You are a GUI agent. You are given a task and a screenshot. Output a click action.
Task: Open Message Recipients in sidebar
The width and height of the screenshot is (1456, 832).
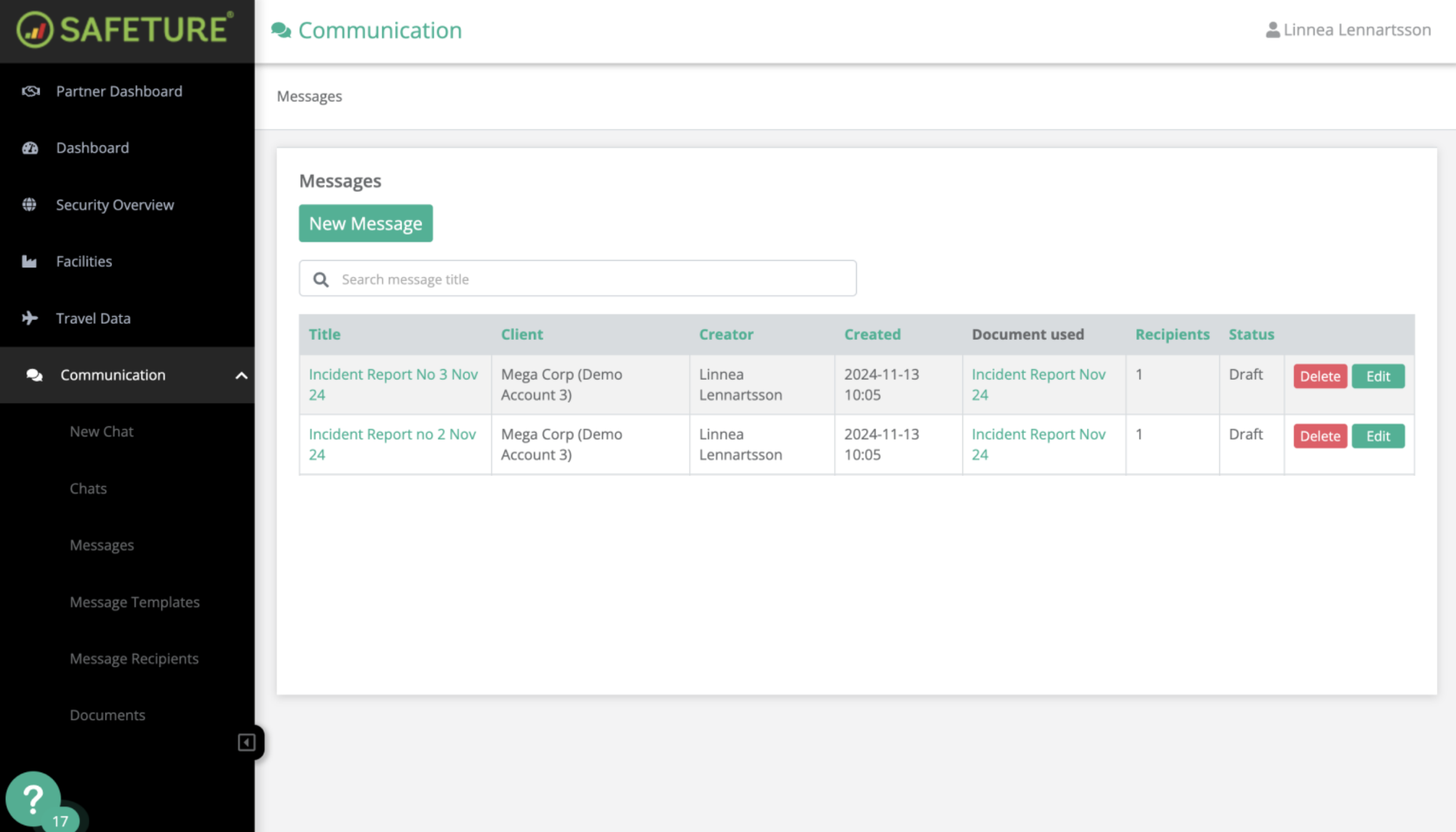(134, 658)
